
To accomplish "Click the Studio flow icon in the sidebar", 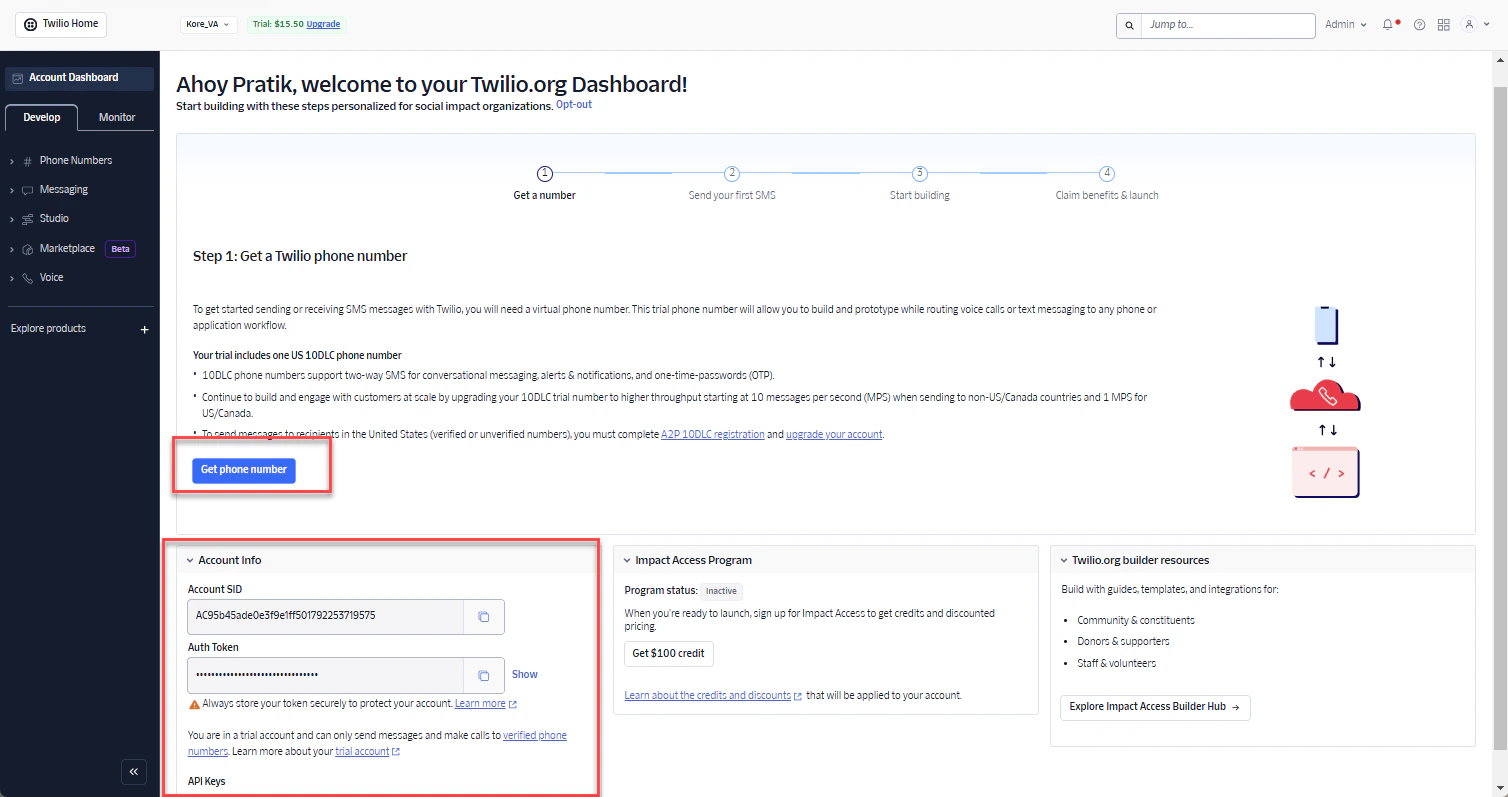I will click(27, 219).
